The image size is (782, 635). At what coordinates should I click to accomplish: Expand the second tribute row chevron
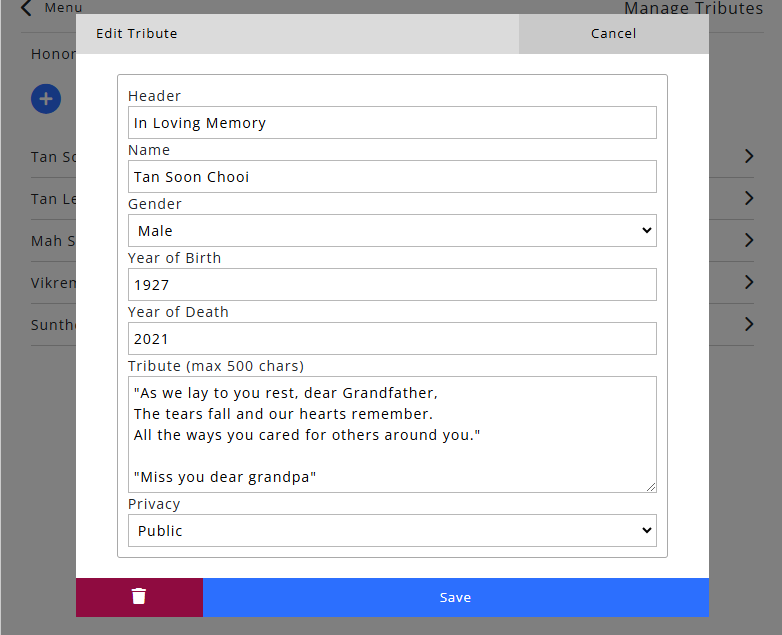tap(749, 198)
